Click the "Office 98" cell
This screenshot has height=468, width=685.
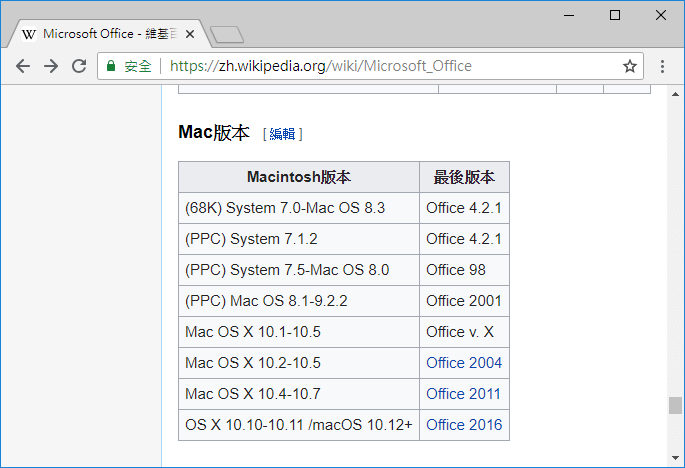(x=464, y=270)
